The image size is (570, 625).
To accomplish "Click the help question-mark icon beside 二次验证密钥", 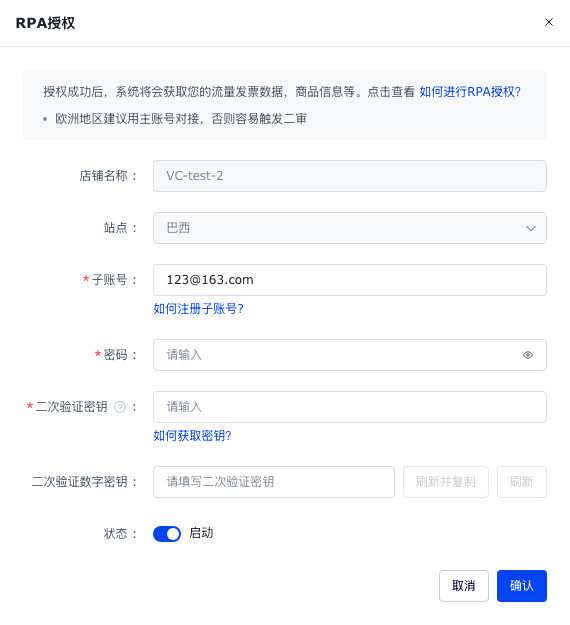I will 120,407.
